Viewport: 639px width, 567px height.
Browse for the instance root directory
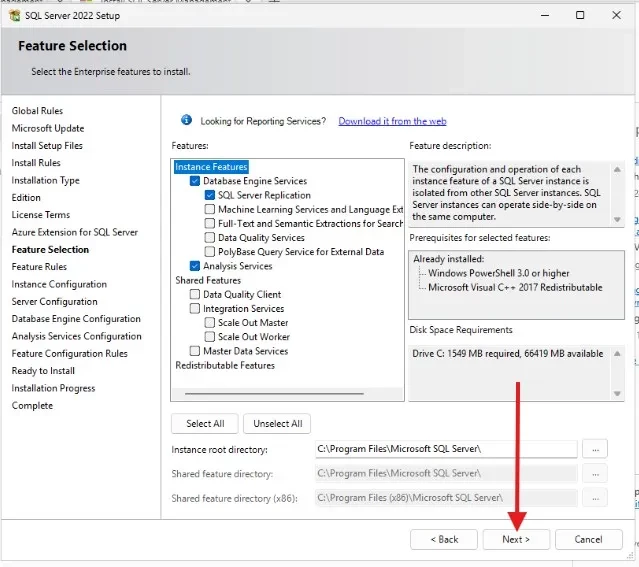(595, 449)
